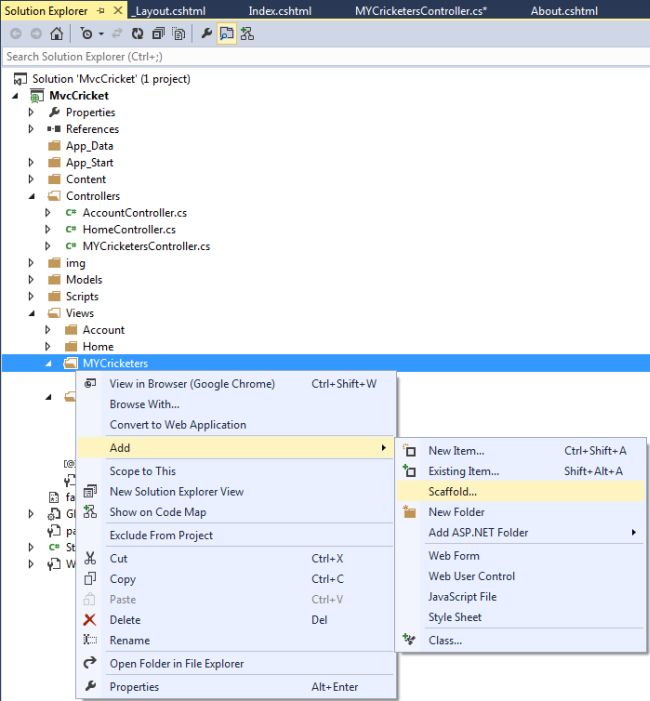This screenshot has height=701, width=650.
Task: Select HomeController.cs file
Action: coord(129,229)
